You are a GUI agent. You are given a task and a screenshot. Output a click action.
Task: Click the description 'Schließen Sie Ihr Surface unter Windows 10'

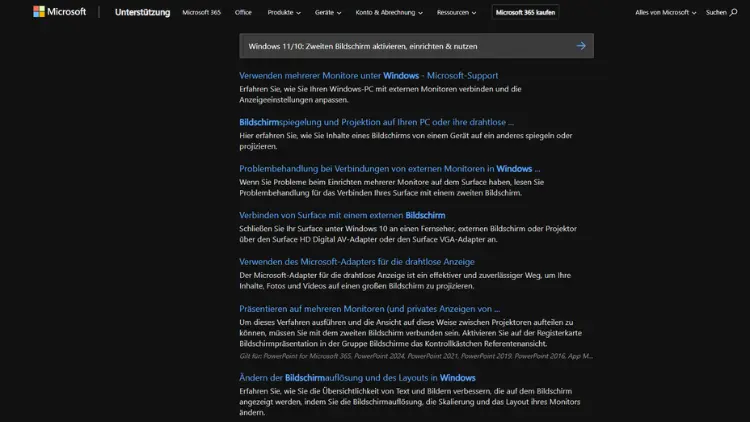[x=408, y=233]
